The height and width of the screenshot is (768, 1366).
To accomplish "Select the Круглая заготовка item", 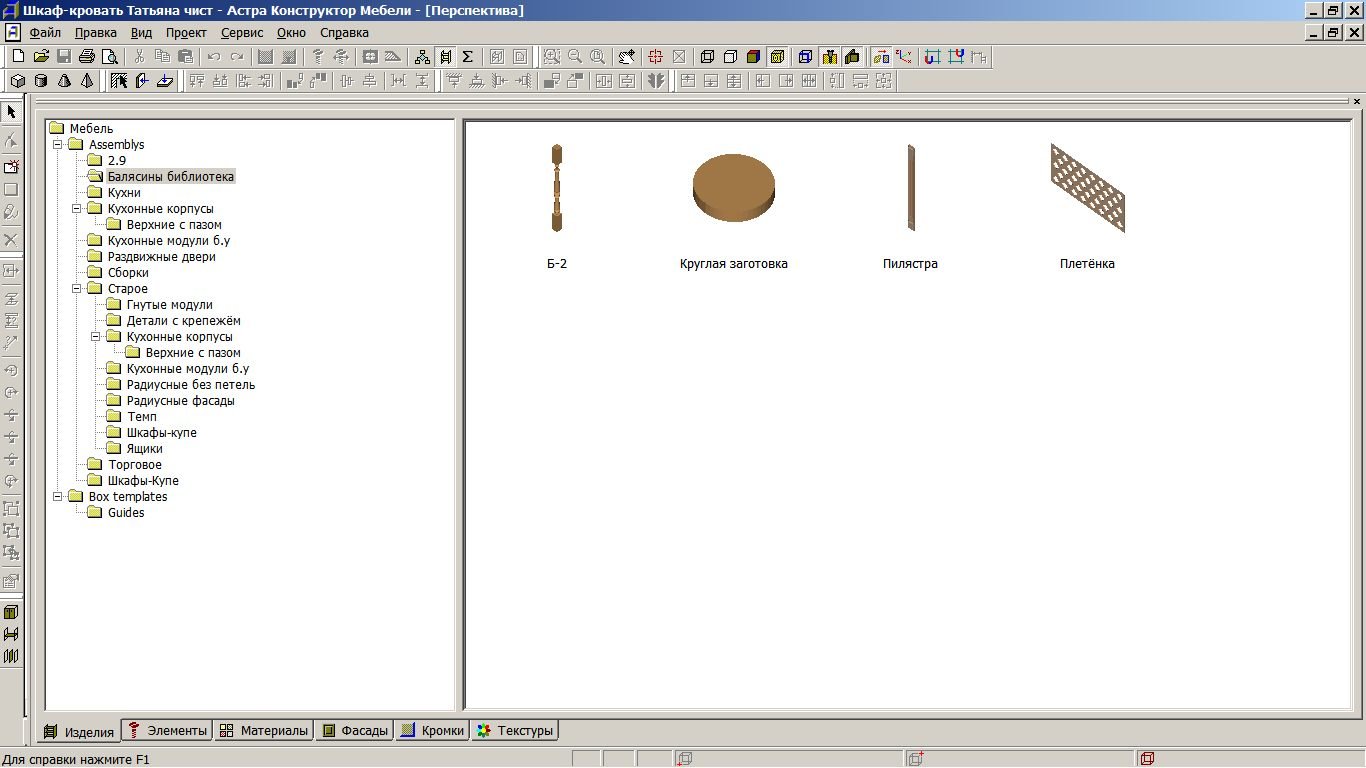I will point(733,188).
